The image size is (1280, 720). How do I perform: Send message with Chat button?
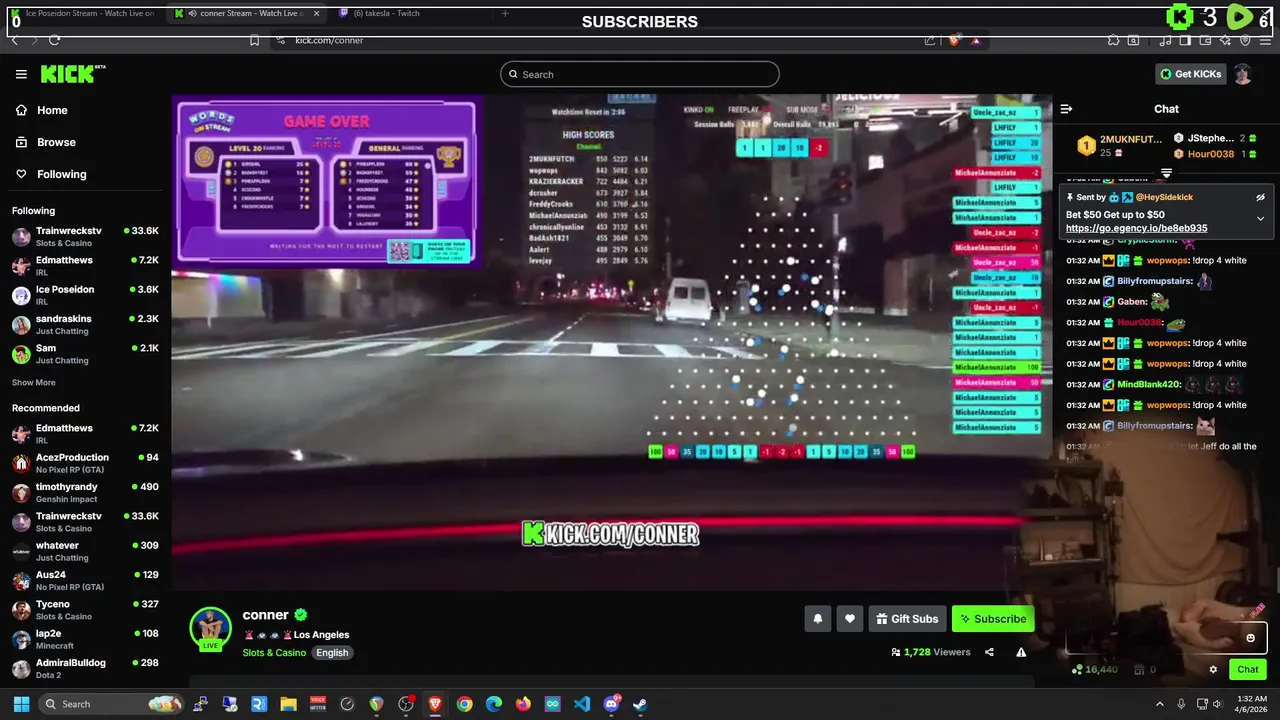1248,670
